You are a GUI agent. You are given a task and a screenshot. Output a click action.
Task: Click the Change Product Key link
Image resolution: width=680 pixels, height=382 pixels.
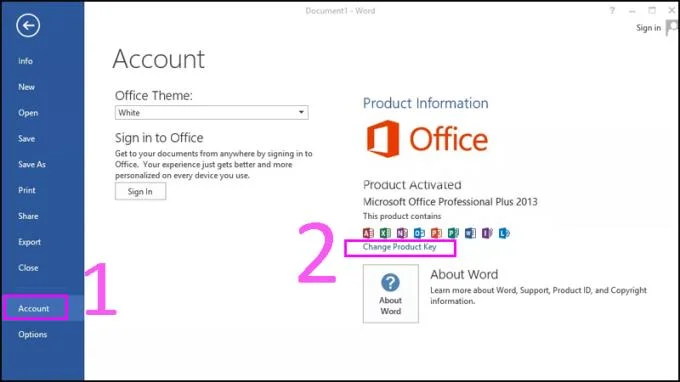399,247
